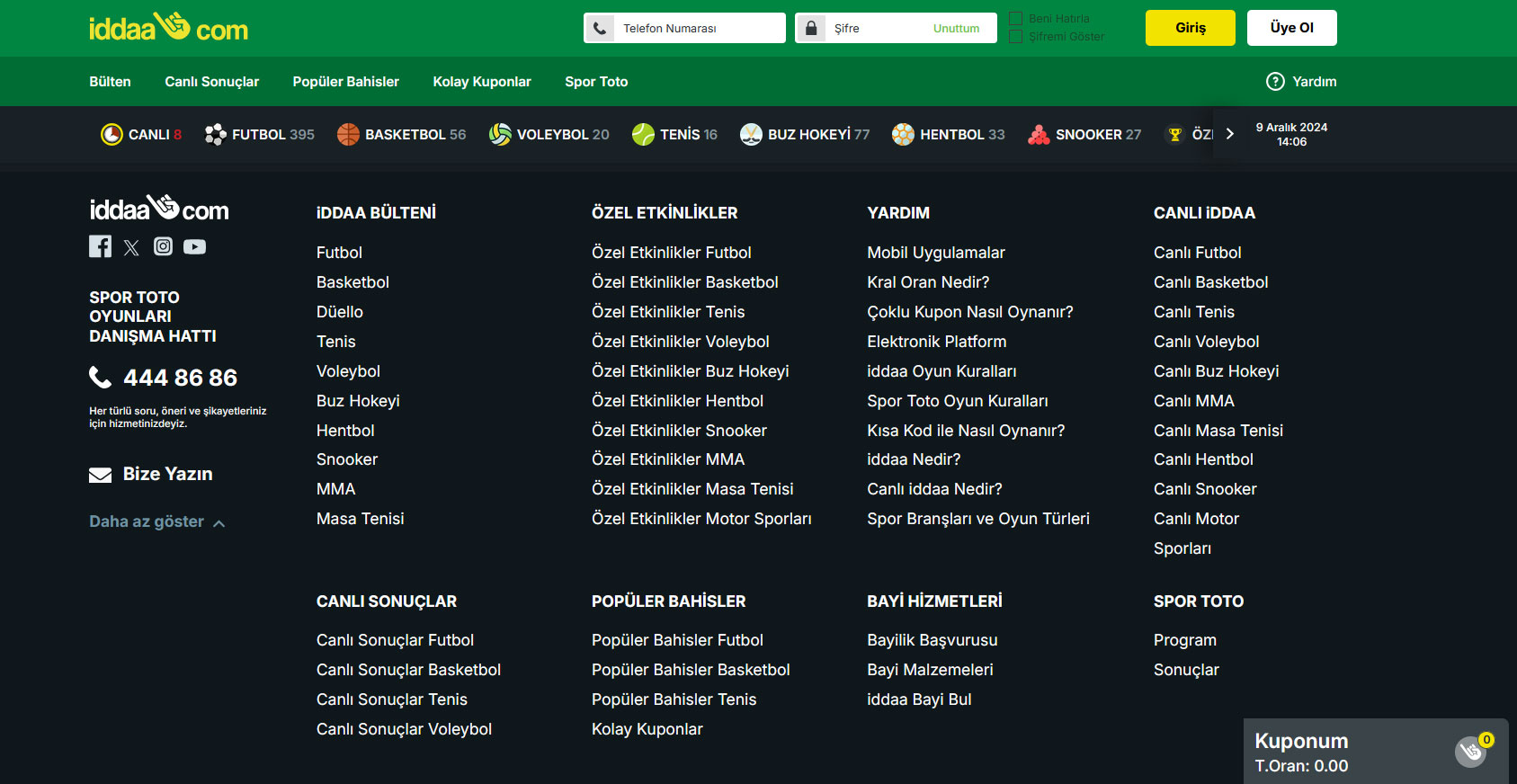Screen dimensions: 1517x784
Task: Click the iddaa.com logo in header
Action: [x=168, y=28]
